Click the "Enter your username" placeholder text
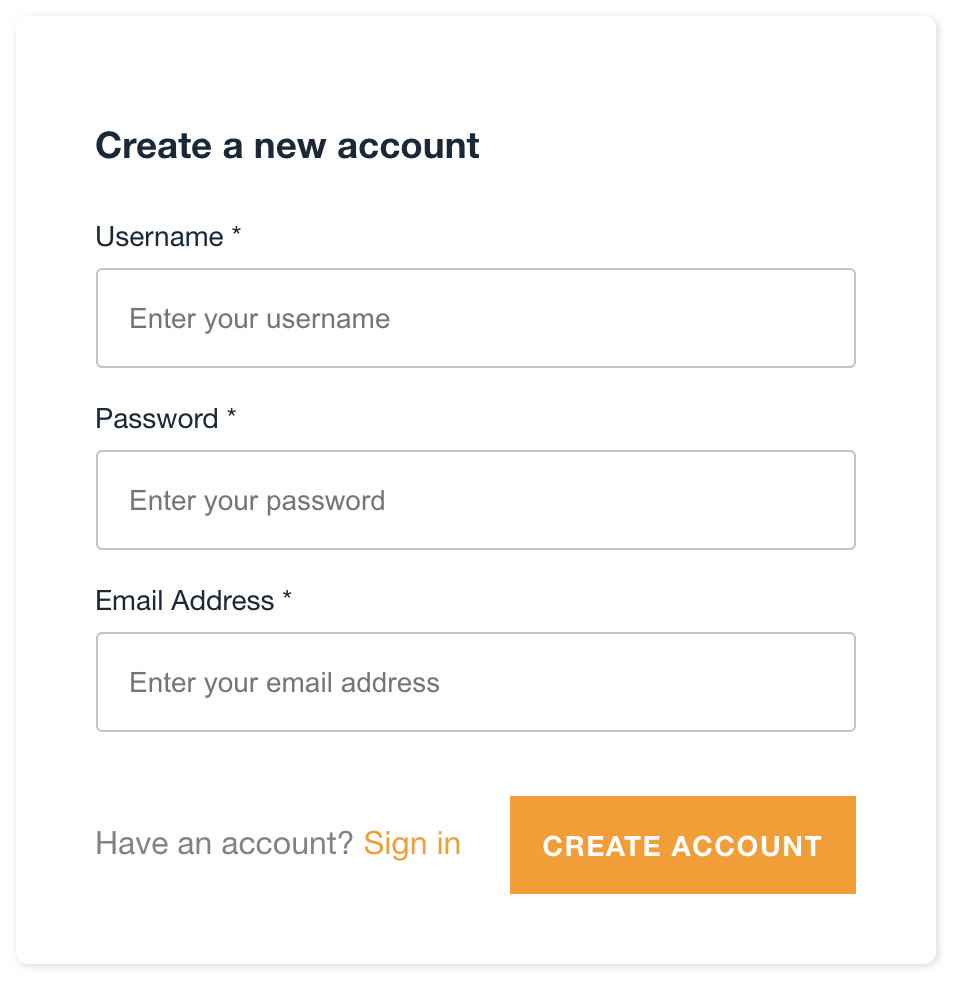Screen dimensions: 954x982 [260, 319]
